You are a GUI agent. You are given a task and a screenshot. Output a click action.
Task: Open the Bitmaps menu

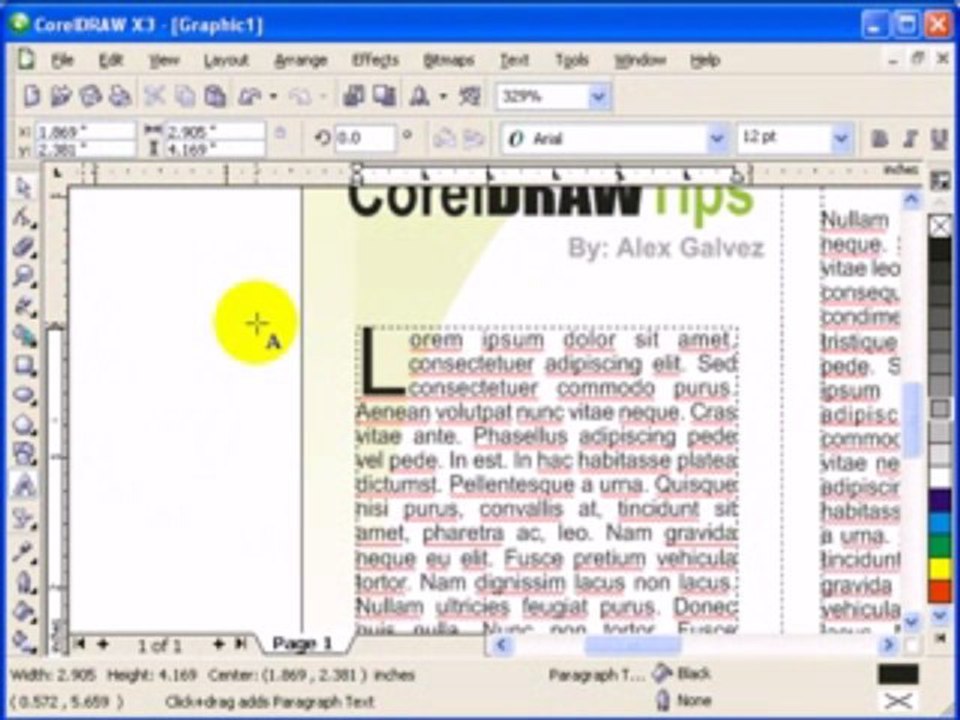pyautogui.click(x=449, y=60)
